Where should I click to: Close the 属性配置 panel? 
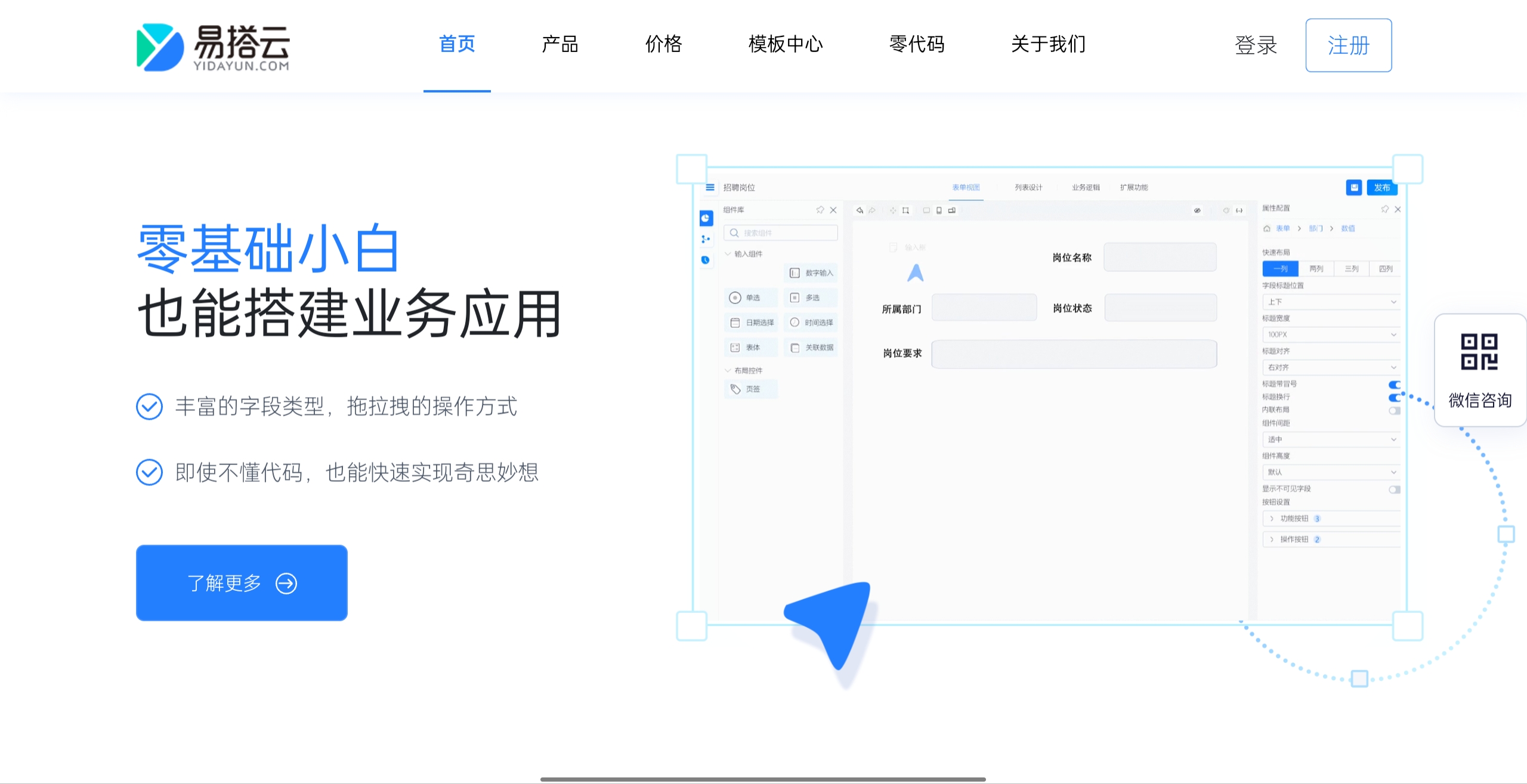pyautogui.click(x=1398, y=209)
